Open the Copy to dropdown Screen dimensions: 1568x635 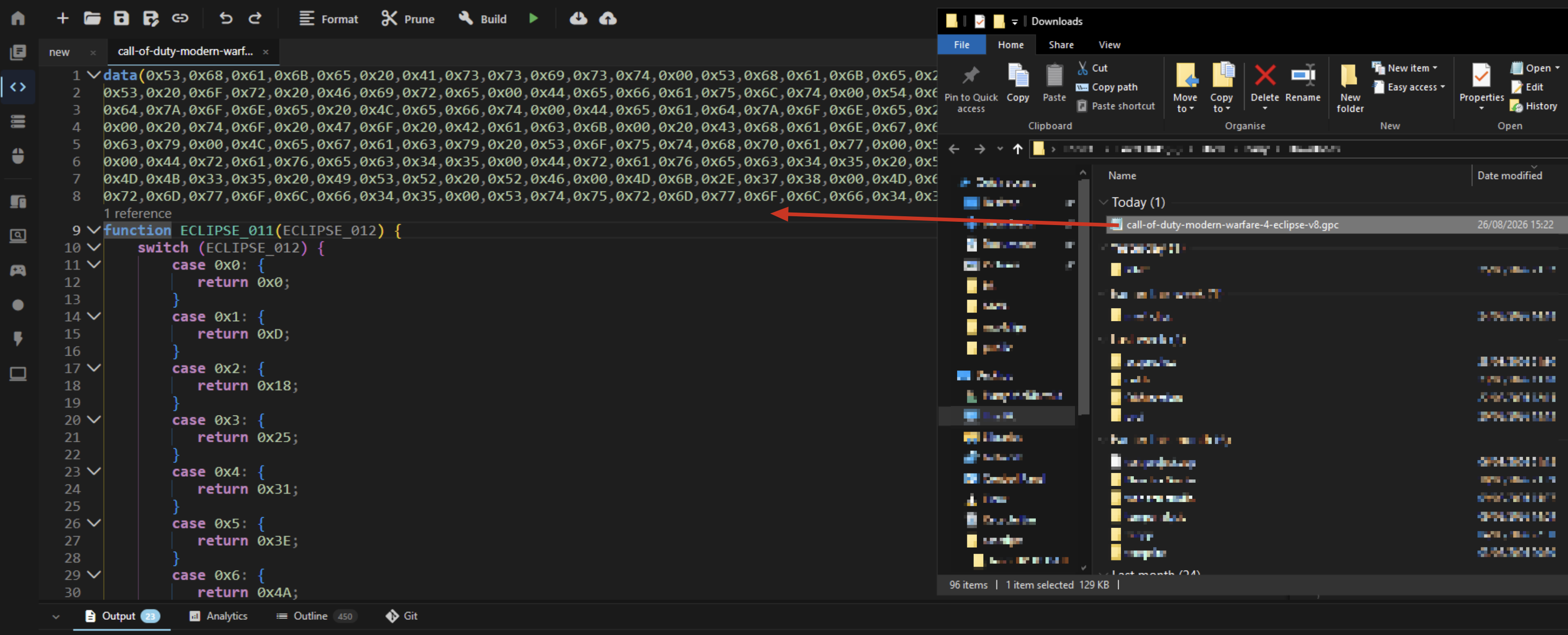tap(1221, 88)
